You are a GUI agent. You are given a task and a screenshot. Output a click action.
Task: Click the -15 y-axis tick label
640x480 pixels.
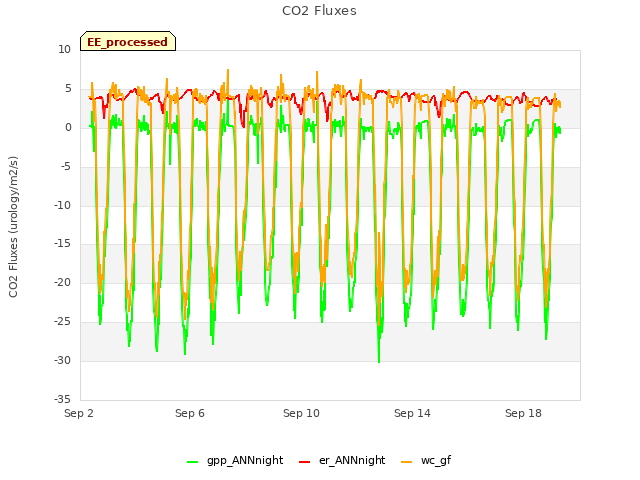[62, 244]
